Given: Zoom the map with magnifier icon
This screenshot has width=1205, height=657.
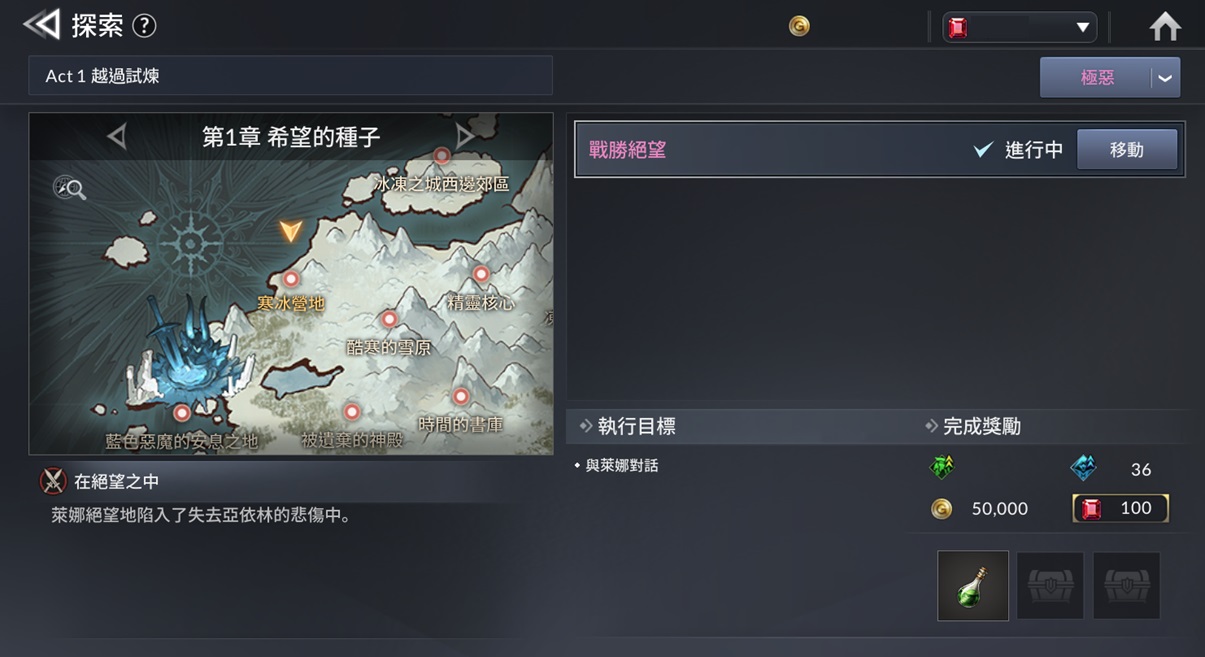Looking at the screenshot, I should click(69, 187).
